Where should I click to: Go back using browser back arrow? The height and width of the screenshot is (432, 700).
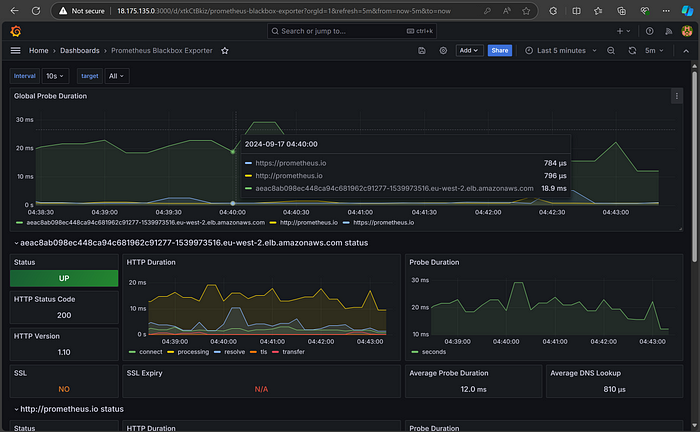[14, 11]
